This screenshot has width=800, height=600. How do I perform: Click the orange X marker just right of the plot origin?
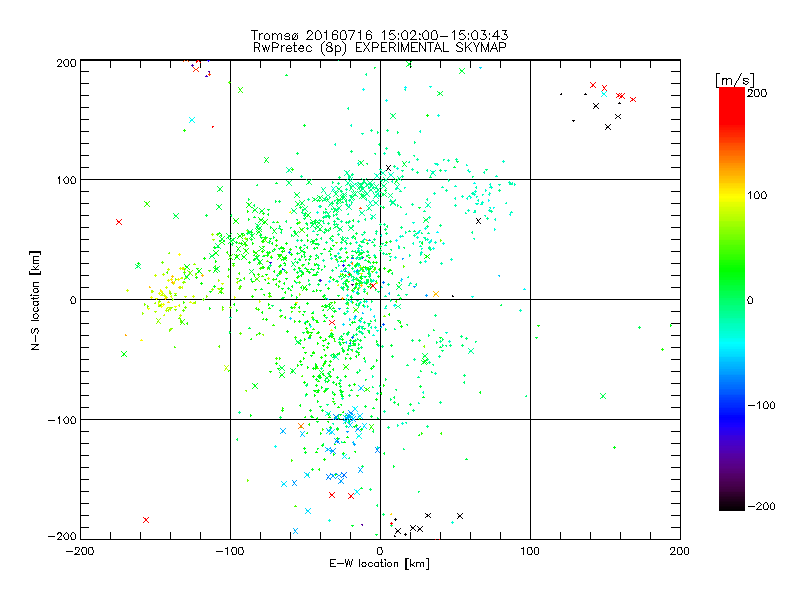coord(436,294)
